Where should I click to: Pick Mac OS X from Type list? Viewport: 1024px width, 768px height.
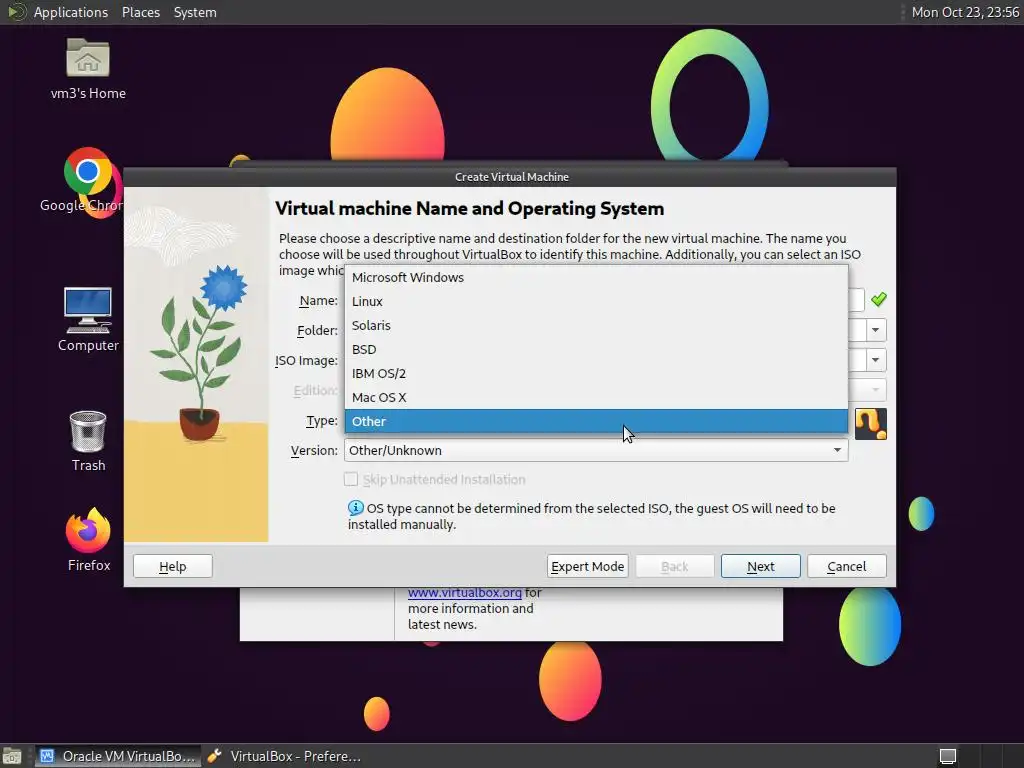[596, 397]
